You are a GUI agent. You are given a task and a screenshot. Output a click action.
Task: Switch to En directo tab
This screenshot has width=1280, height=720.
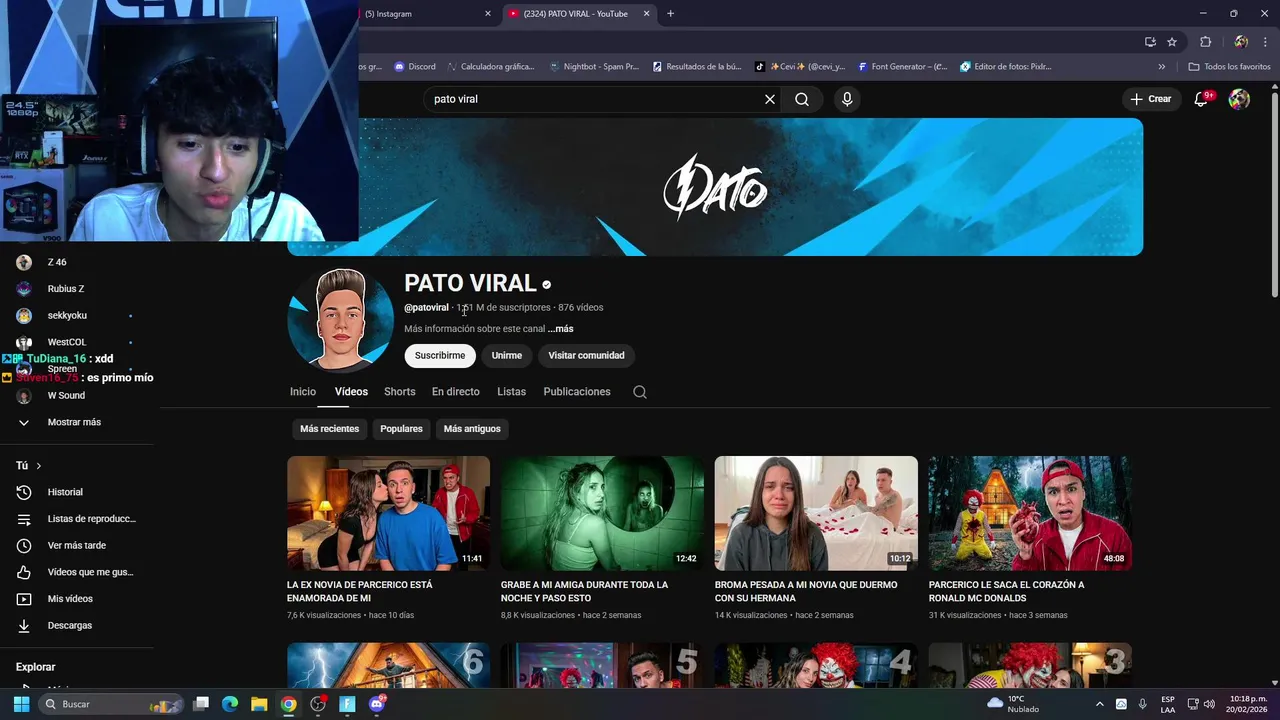point(456,392)
